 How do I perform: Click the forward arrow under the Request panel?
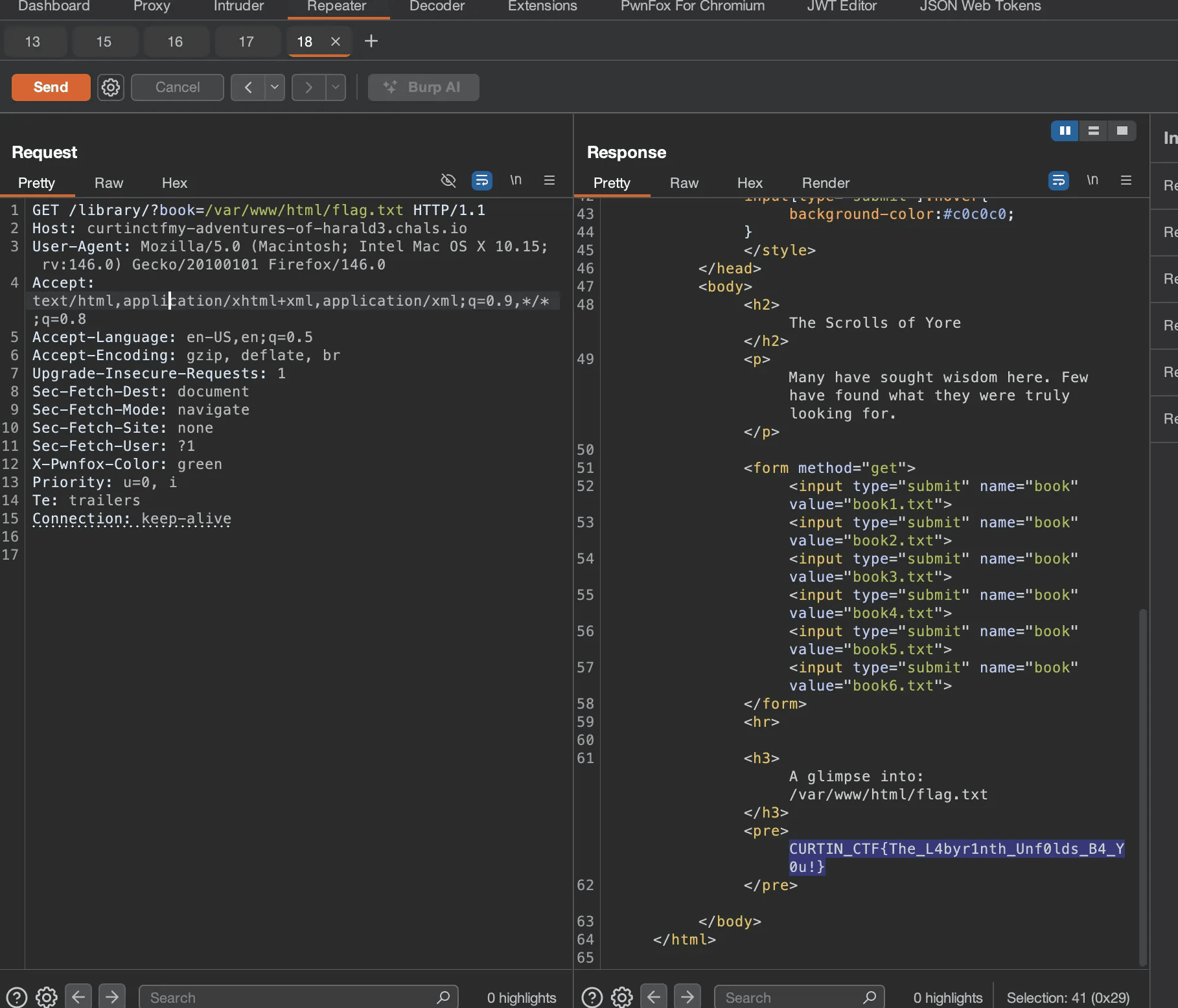pyautogui.click(x=112, y=997)
